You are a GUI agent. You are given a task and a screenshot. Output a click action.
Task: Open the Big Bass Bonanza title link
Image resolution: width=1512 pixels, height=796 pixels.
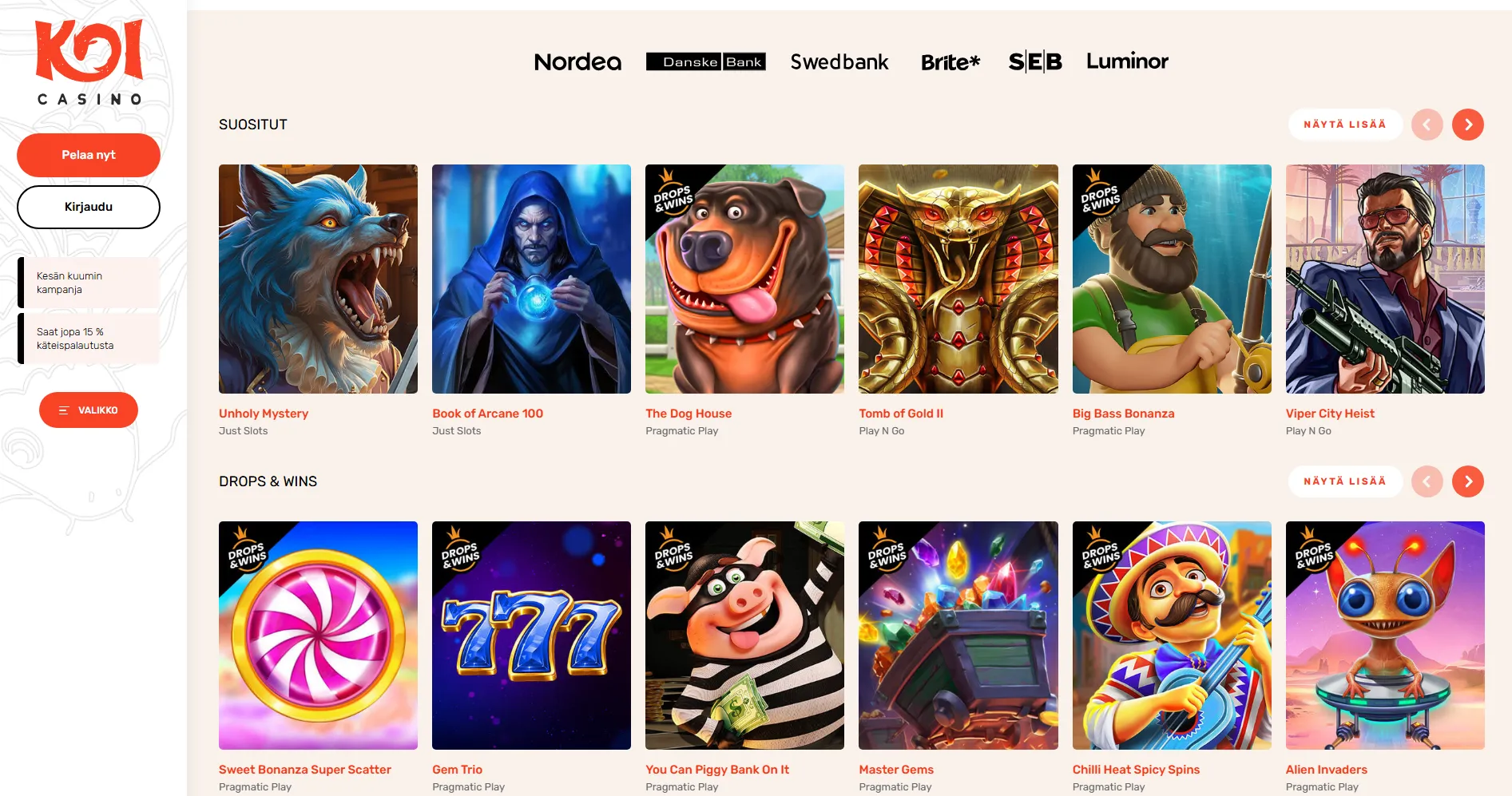tap(1123, 414)
